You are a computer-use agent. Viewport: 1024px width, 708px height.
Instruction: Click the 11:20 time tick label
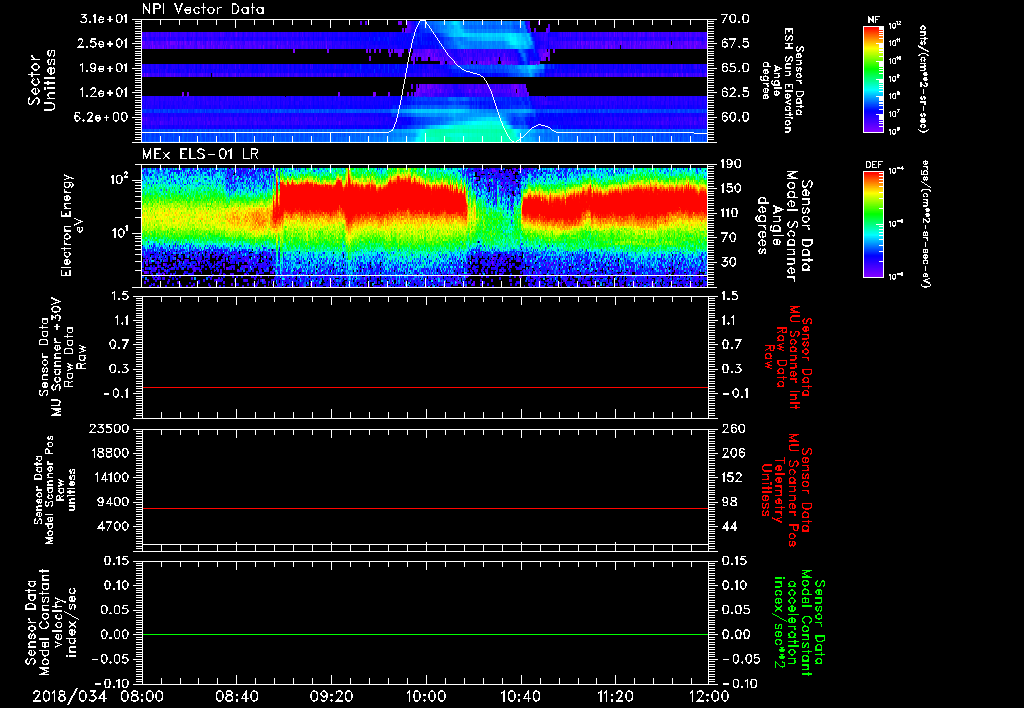[615, 696]
